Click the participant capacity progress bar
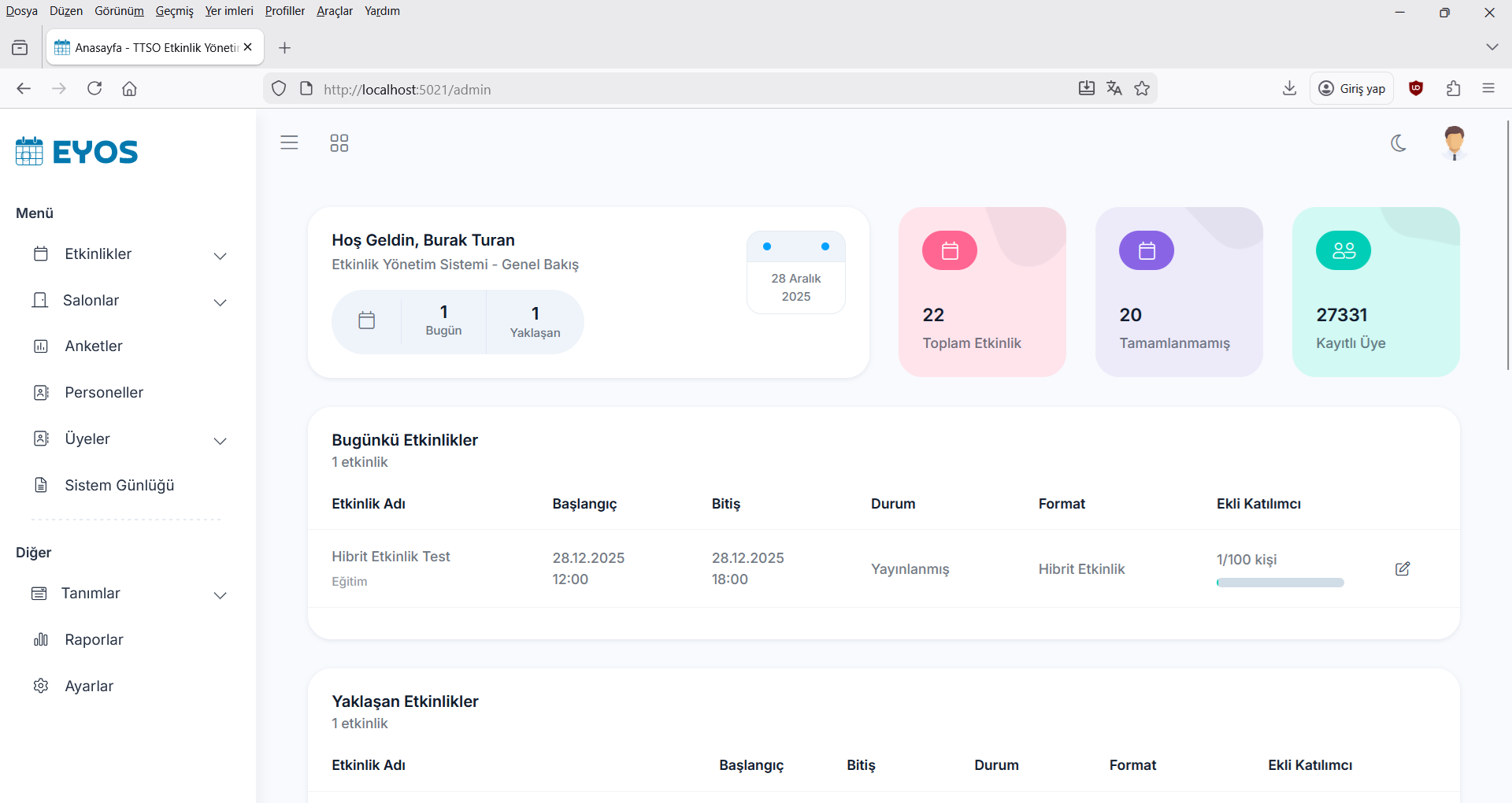Image resolution: width=1512 pixels, height=803 pixels. [1280, 583]
